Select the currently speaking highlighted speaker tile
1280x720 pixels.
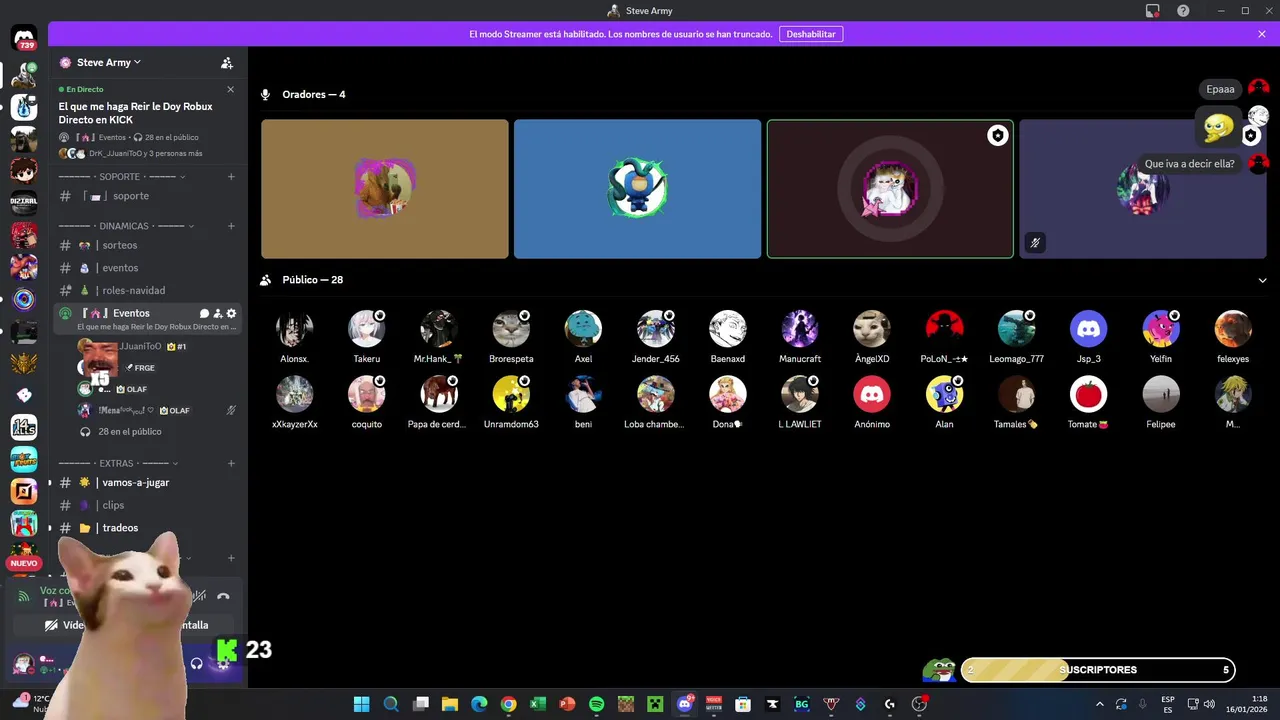pos(890,189)
